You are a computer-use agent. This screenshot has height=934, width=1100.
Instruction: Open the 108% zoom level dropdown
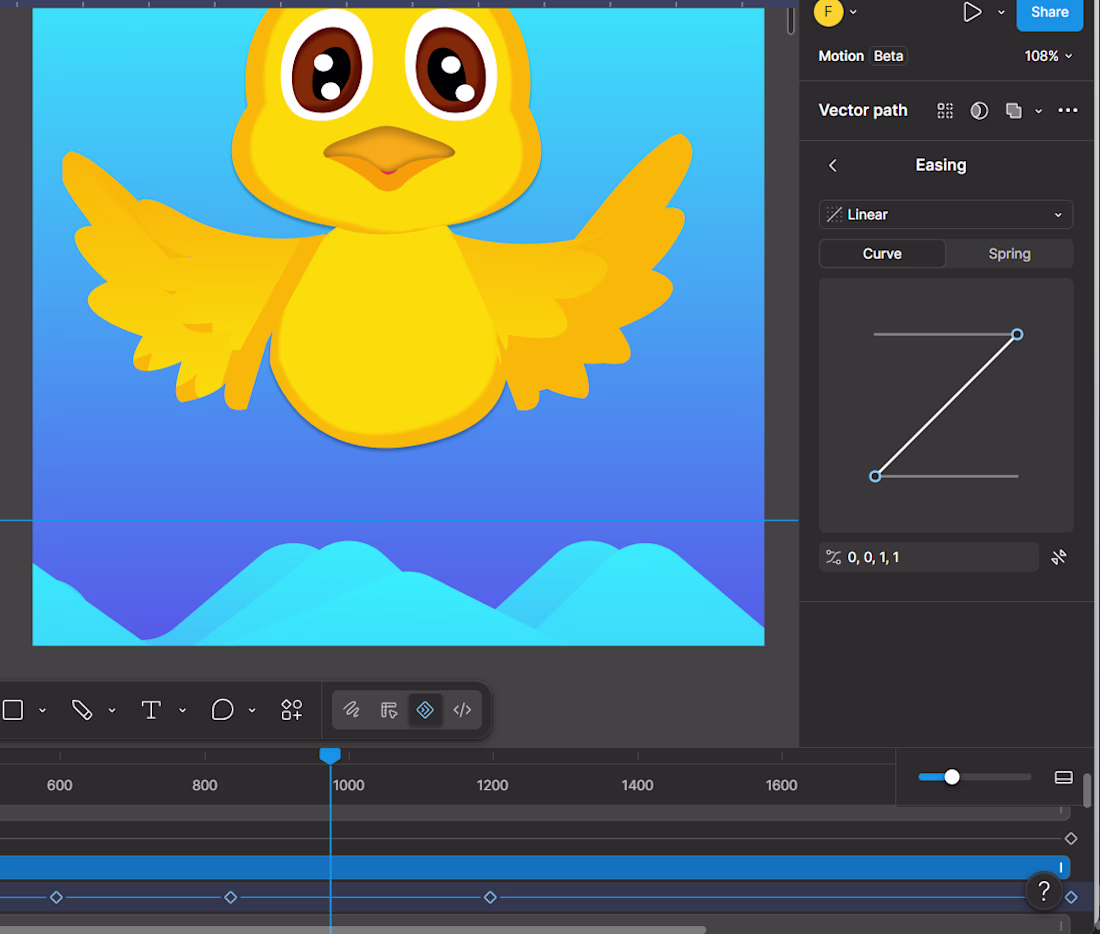1048,56
